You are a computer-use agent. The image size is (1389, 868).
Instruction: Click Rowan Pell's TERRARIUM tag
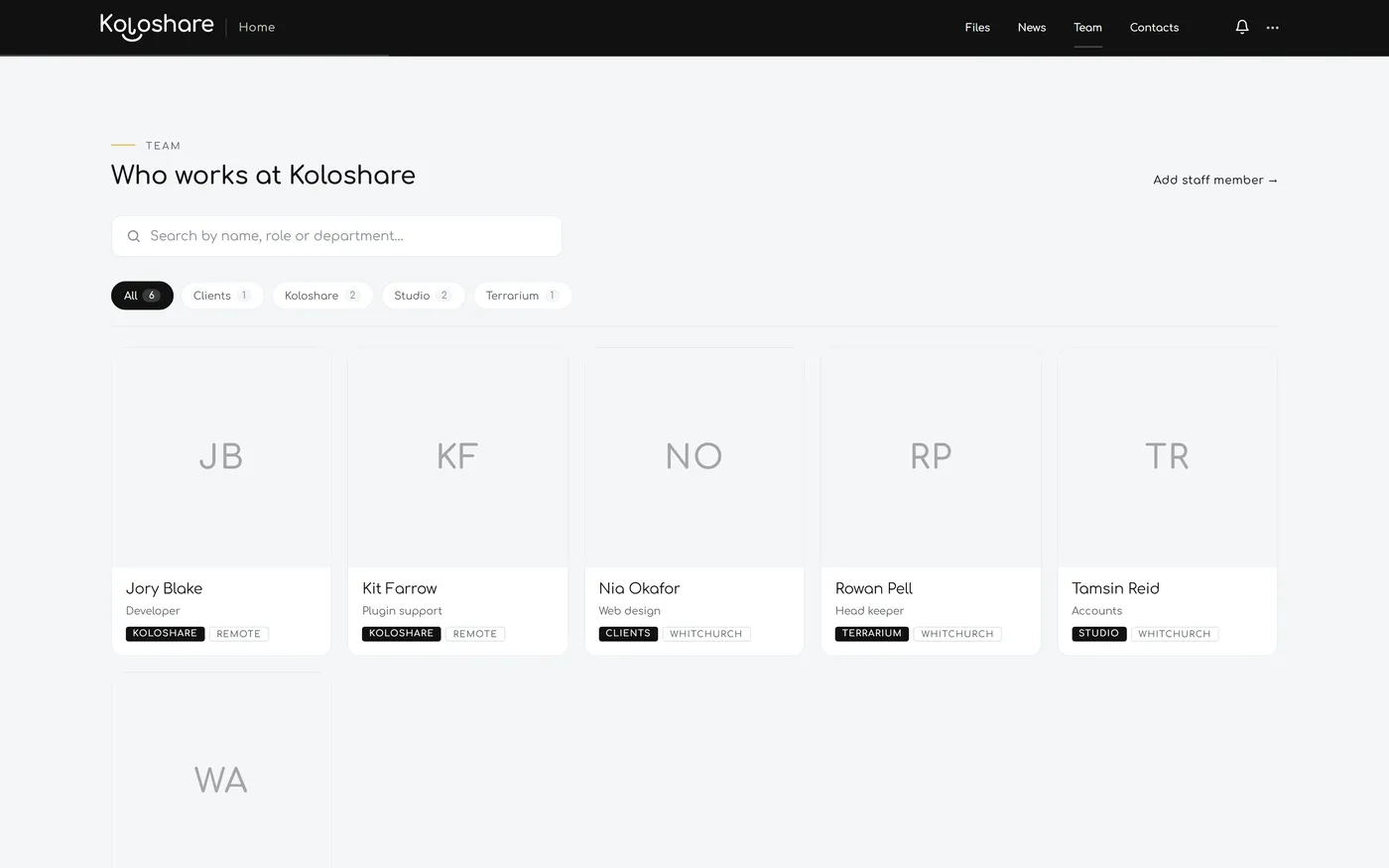pyautogui.click(x=872, y=634)
